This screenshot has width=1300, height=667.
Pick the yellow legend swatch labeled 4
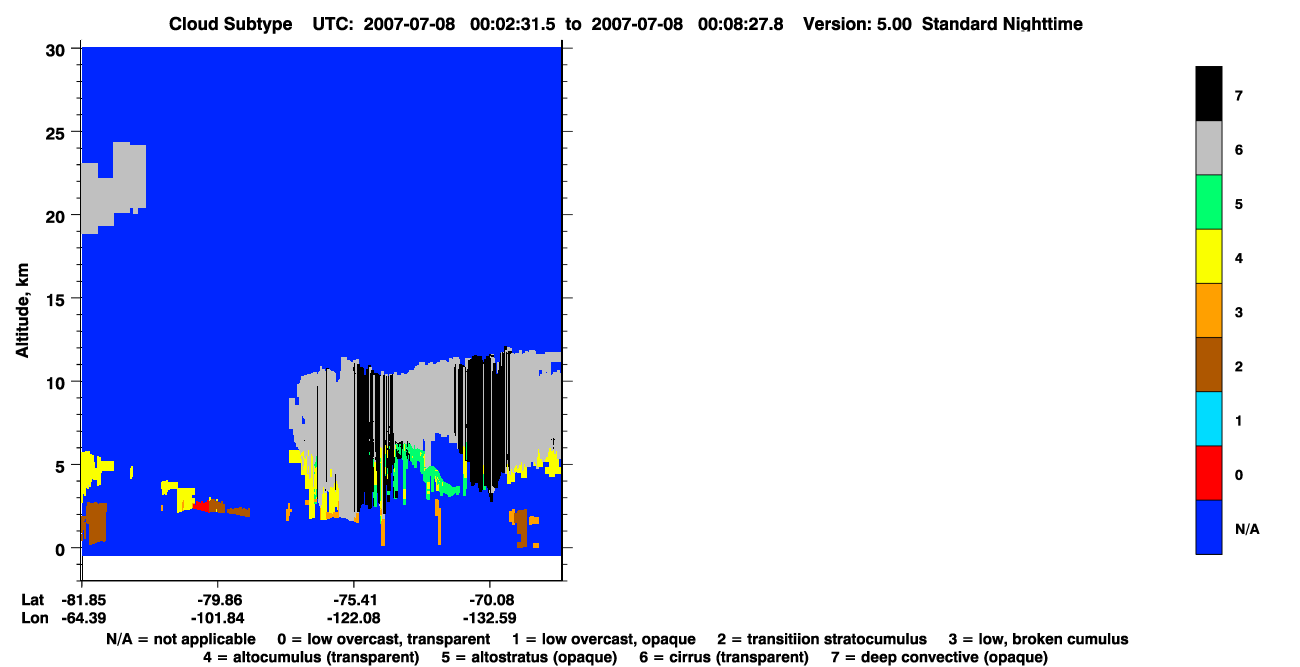click(1208, 256)
